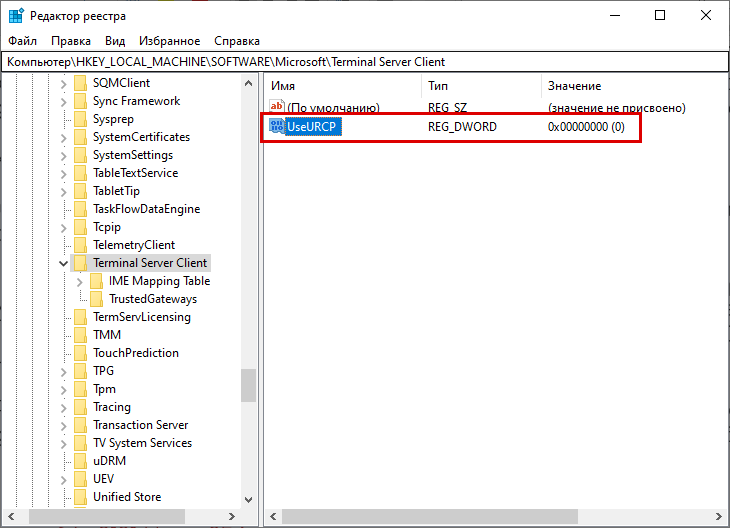Click the Sync Framework folder icon
The height and width of the screenshot is (528, 730).
[x=81, y=101]
